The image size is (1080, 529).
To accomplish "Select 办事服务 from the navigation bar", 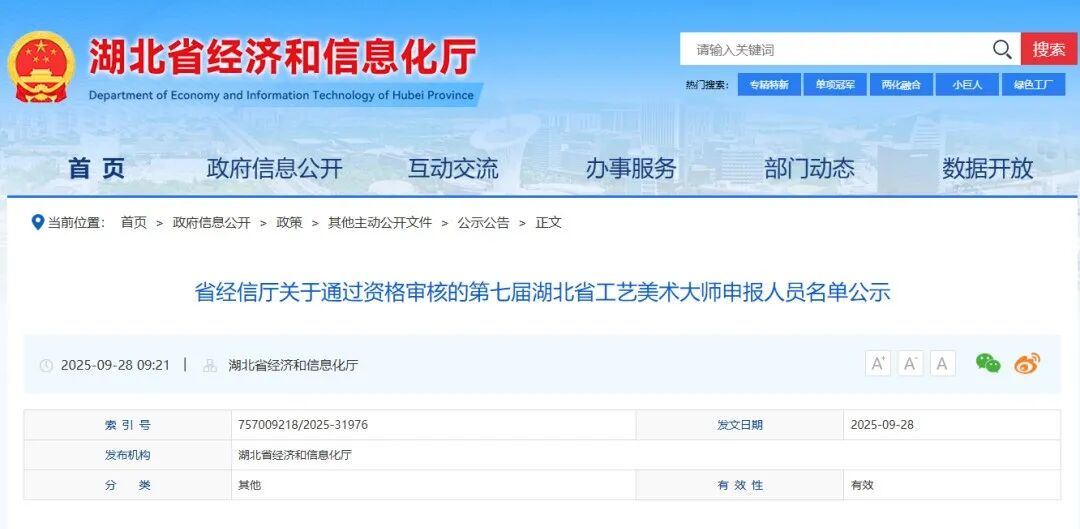I will [631, 168].
